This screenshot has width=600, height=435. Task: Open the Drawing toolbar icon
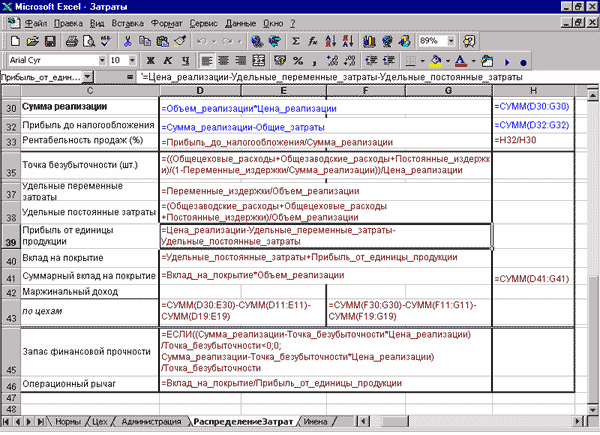[x=404, y=41]
